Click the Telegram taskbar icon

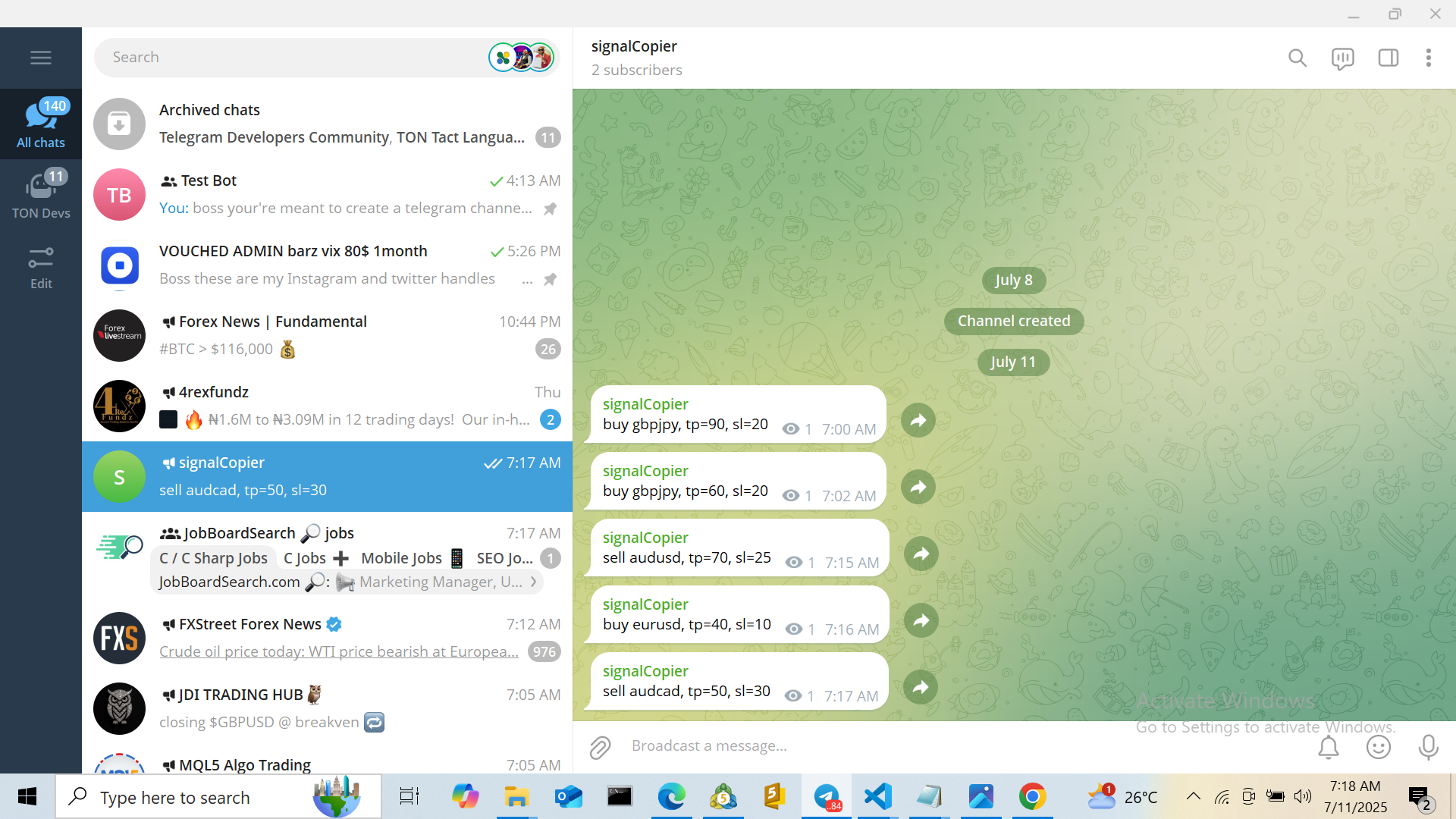827,797
